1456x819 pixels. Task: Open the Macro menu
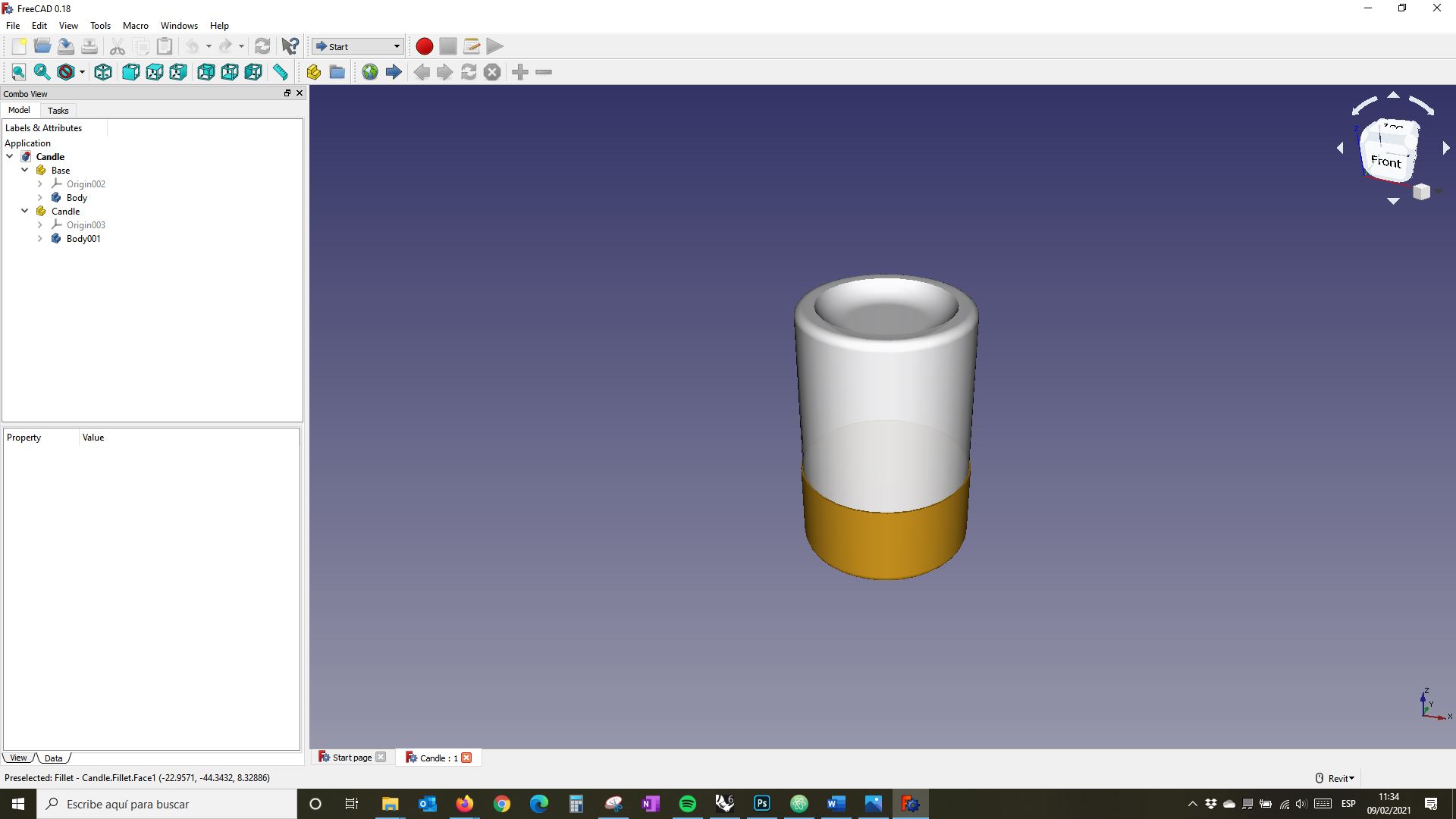134,25
